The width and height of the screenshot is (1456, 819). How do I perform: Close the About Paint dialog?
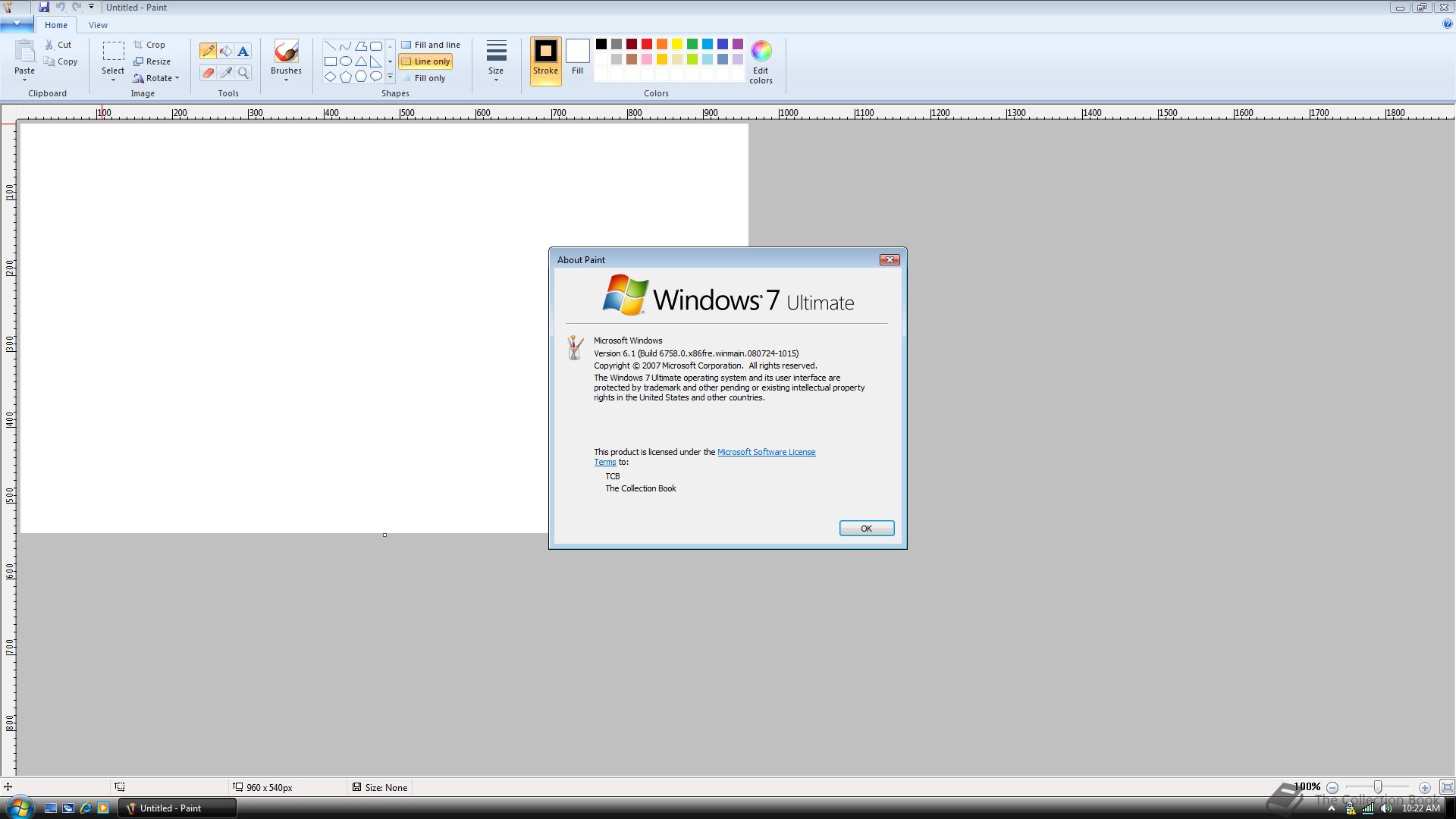click(890, 259)
